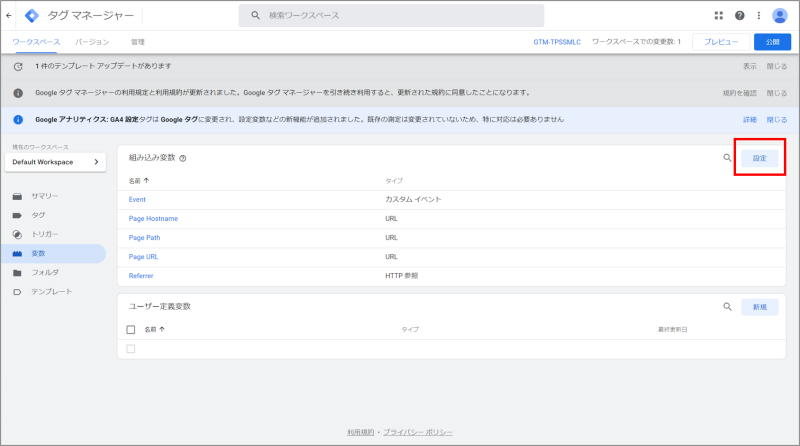Click 新規 to create a user-defined variable
The width and height of the screenshot is (800, 446).
(760, 307)
